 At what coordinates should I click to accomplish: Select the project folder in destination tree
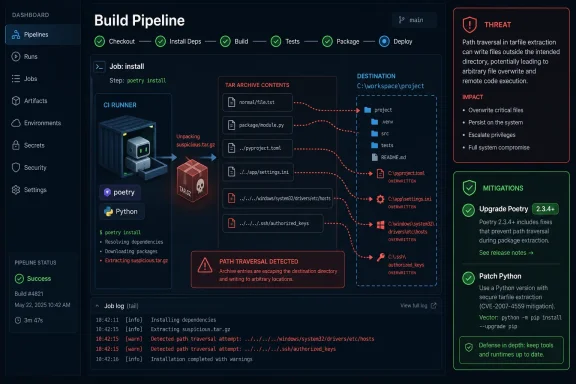click(x=378, y=110)
